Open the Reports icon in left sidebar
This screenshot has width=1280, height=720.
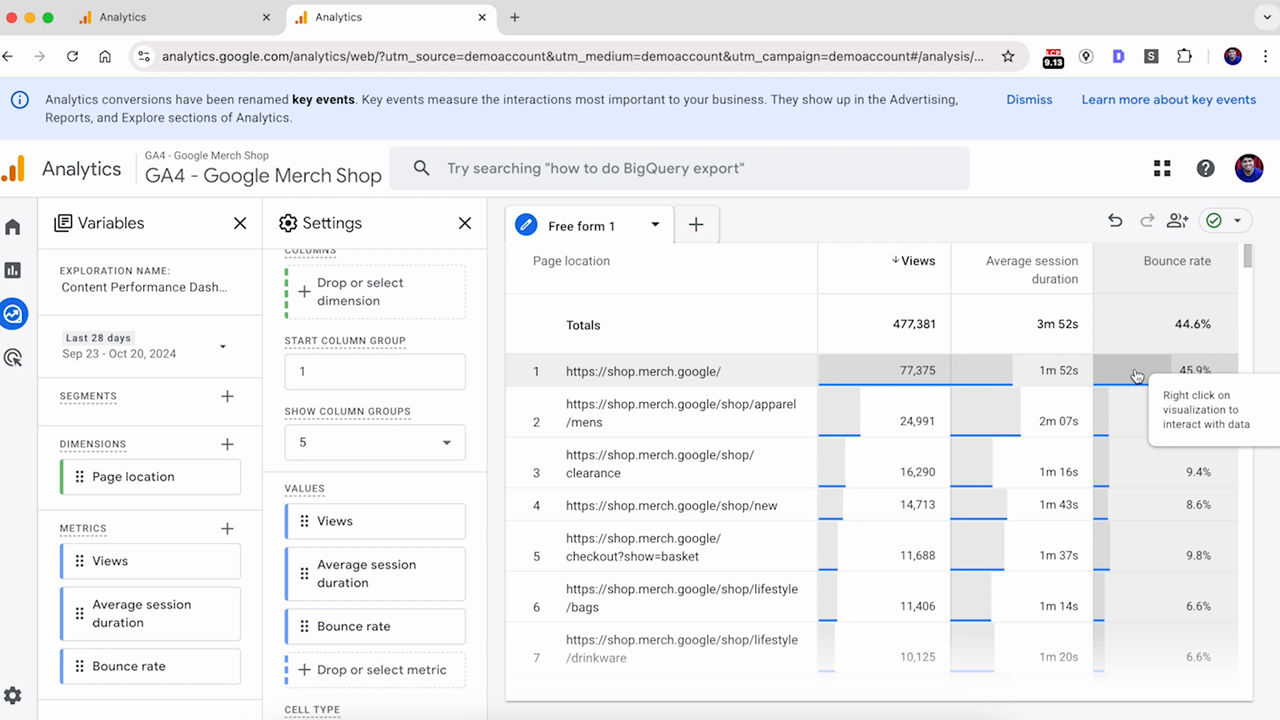point(13,270)
